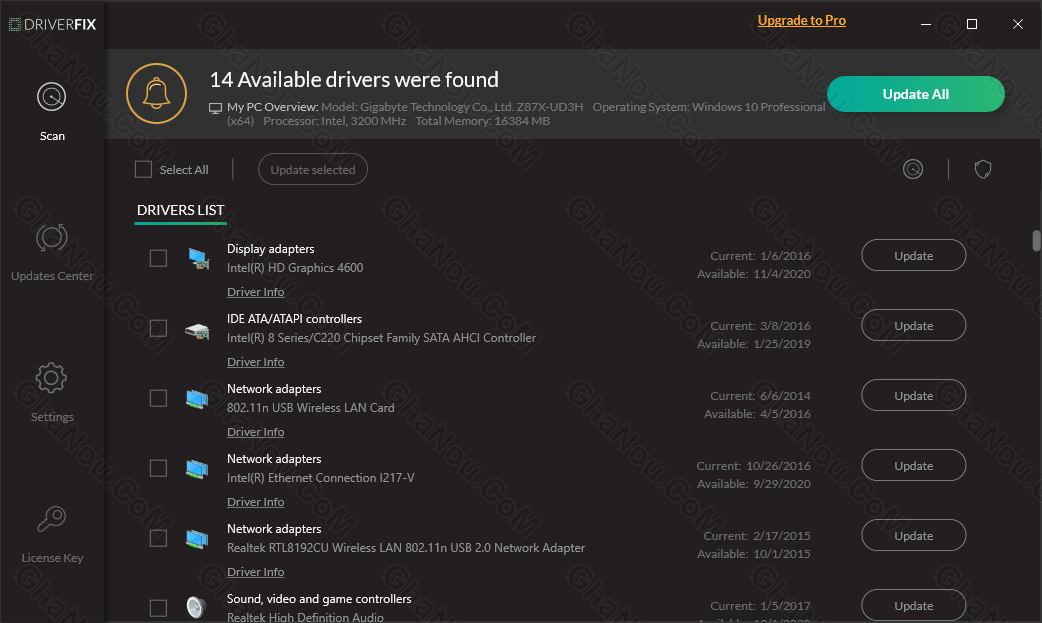Go to the Updates Center sidebar label

(x=52, y=276)
